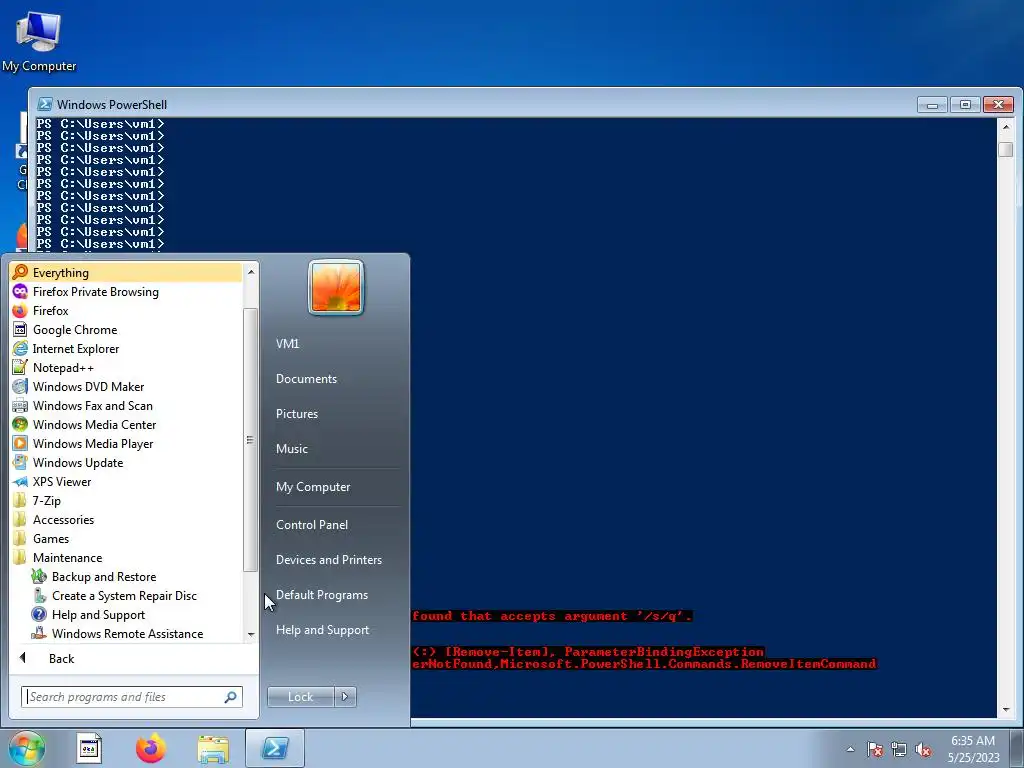Open Notepad++ icon in programs list
The height and width of the screenshot is (768, 1024).
pos(20,367)
